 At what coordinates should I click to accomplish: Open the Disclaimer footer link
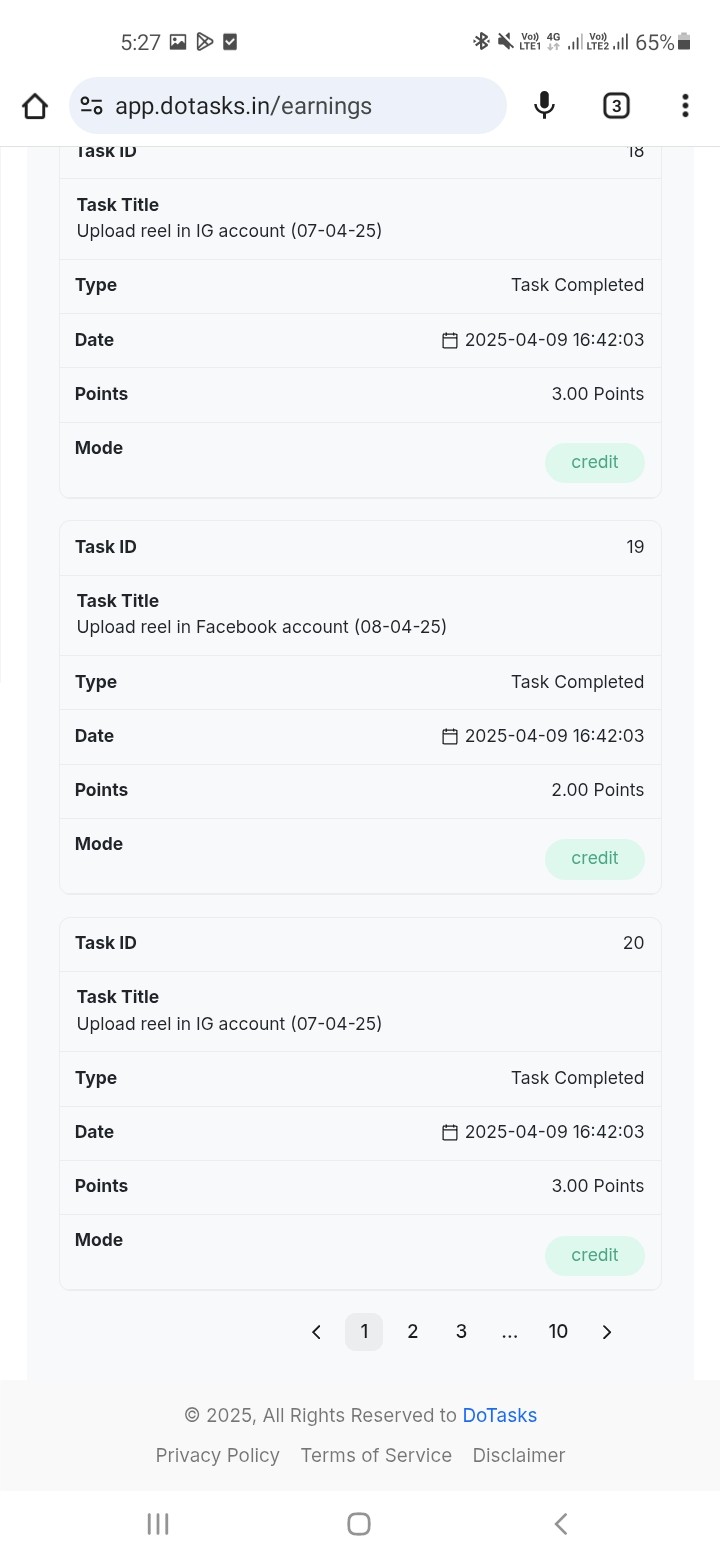[519, 1456]
